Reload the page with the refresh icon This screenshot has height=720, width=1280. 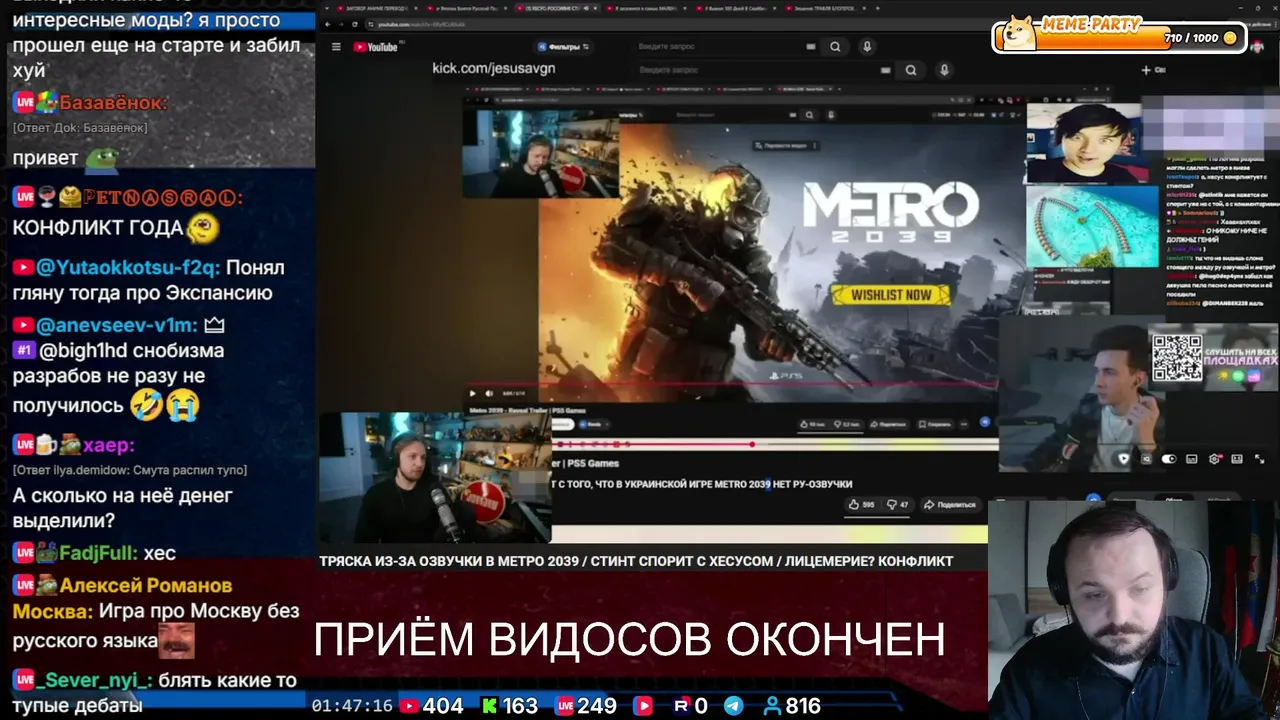click(354, 24)
